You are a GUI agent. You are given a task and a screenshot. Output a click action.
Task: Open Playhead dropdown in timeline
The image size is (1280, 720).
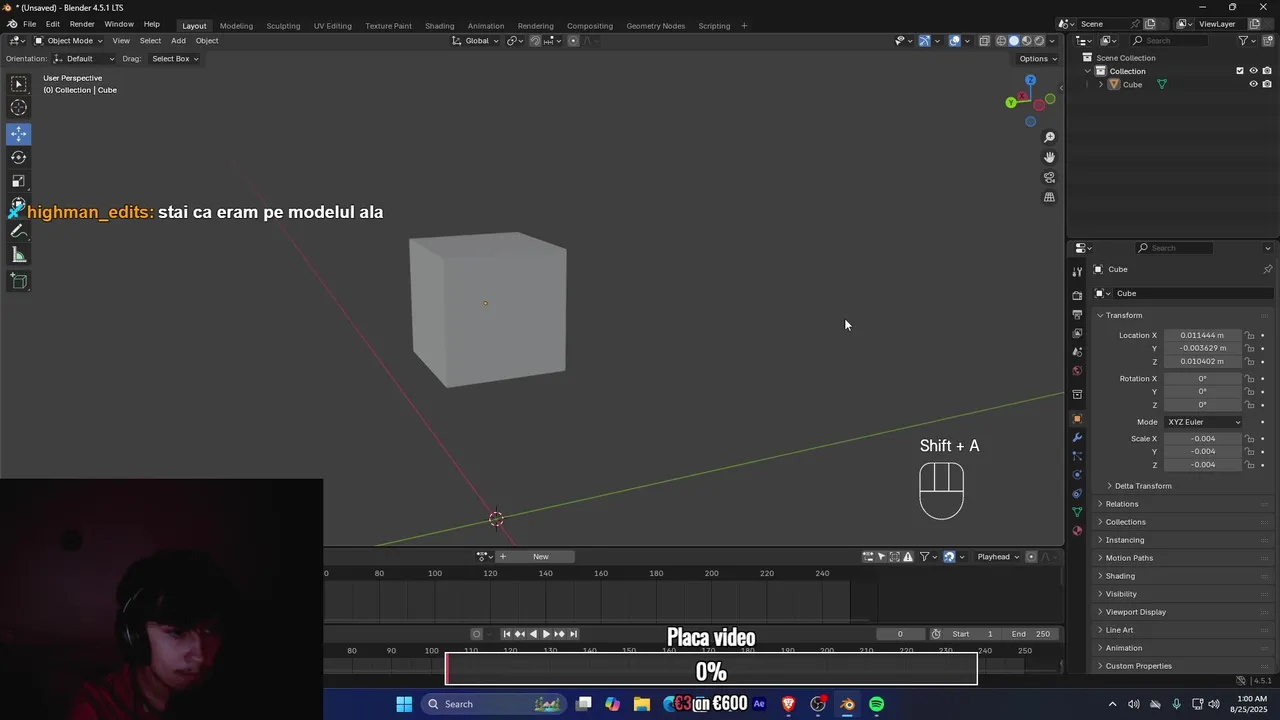tap(998, 557)
